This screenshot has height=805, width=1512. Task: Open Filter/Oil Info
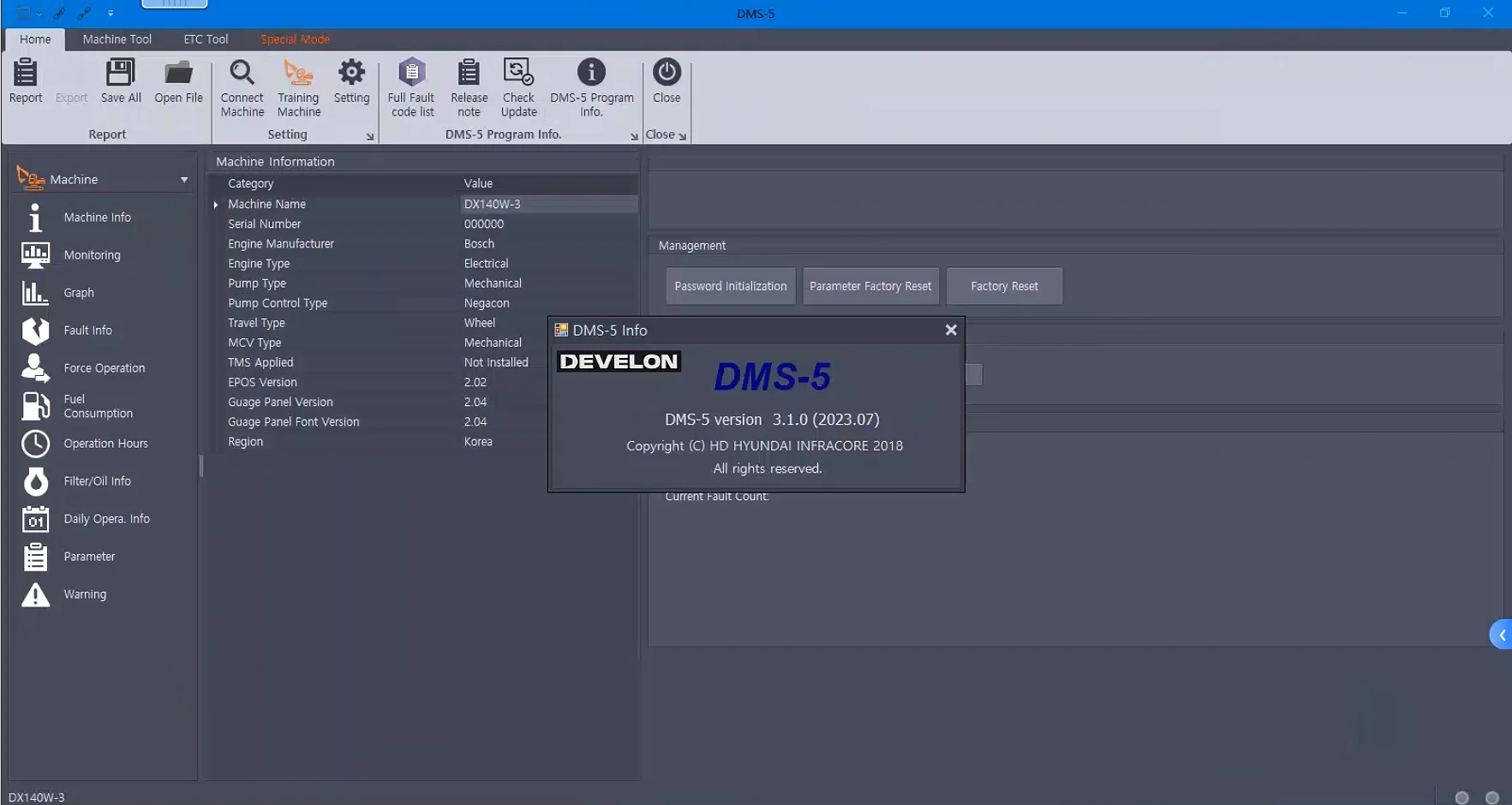click(97, 481)
